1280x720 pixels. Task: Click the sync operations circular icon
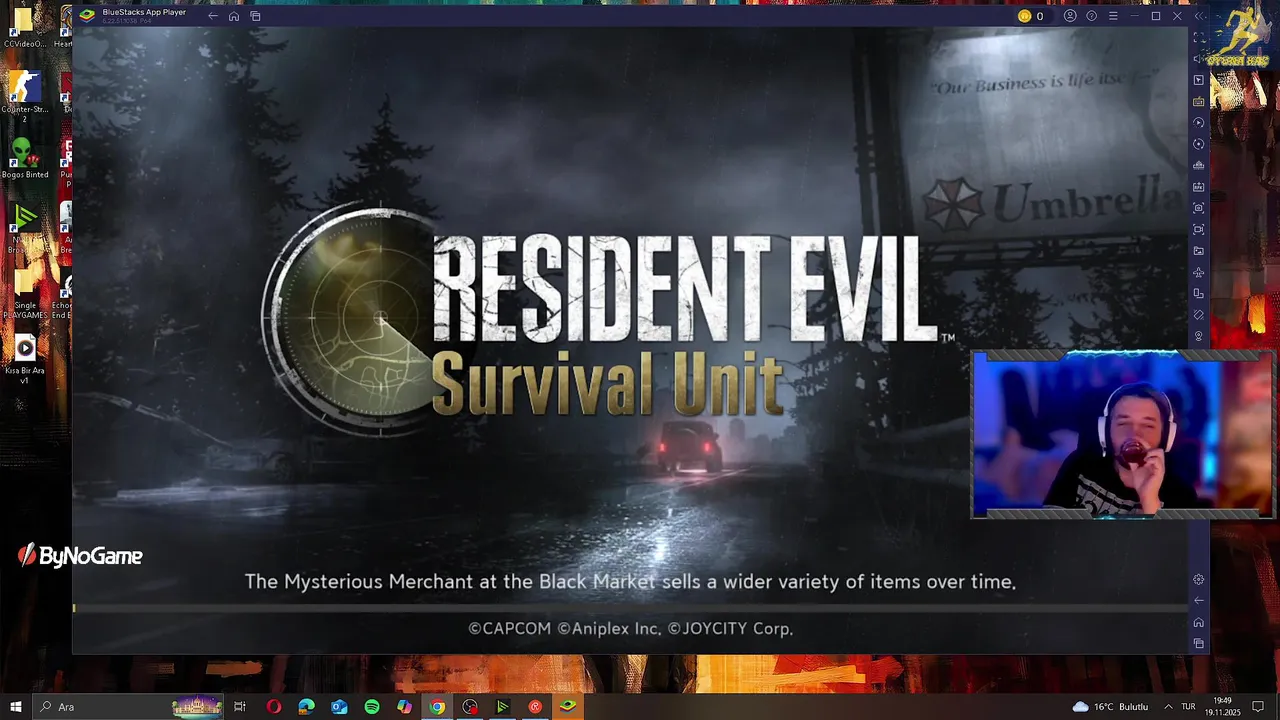(x=1199, y=144)
